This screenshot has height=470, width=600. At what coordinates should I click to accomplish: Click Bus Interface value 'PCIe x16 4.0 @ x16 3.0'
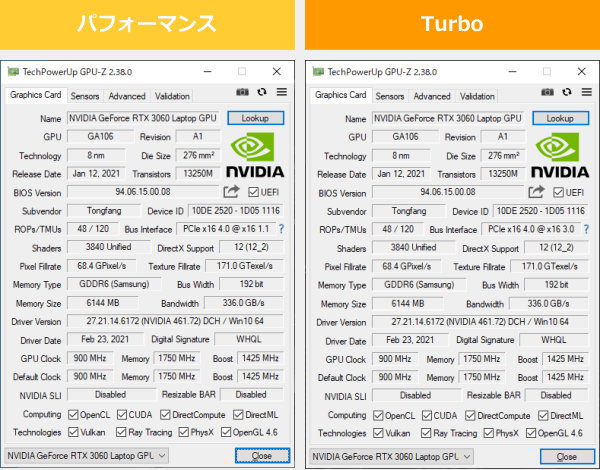point(531,229)
